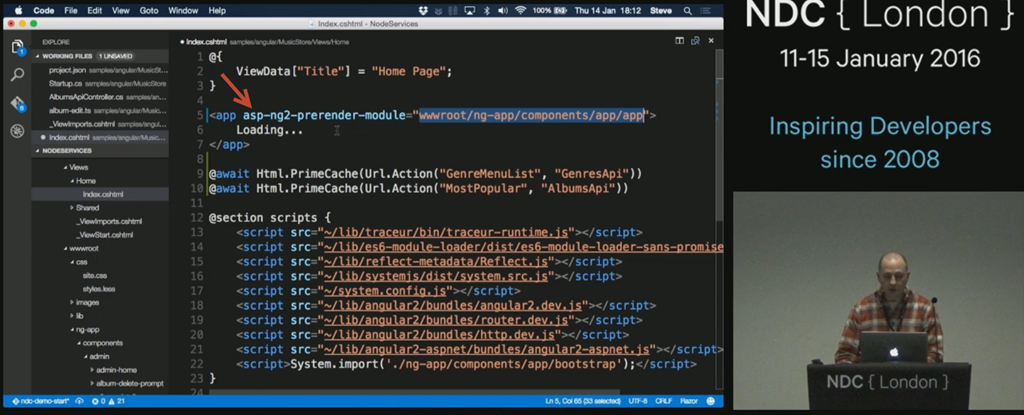
Task: Click CRLF line ending in status bar
Action: 664,401
